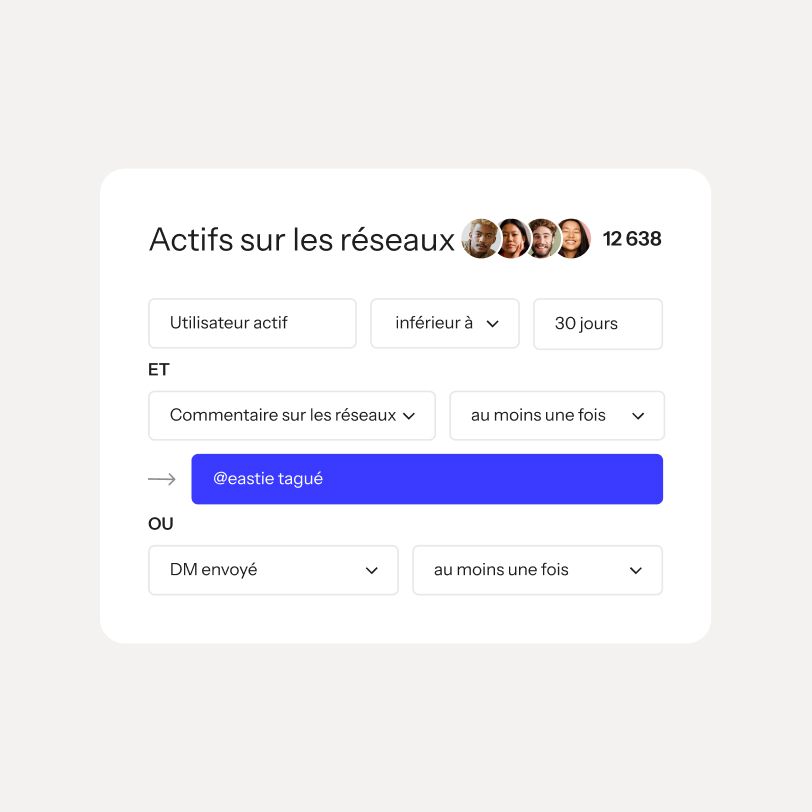
Task: Click the 12 638 member count
Action: click(x=632, y=239)
